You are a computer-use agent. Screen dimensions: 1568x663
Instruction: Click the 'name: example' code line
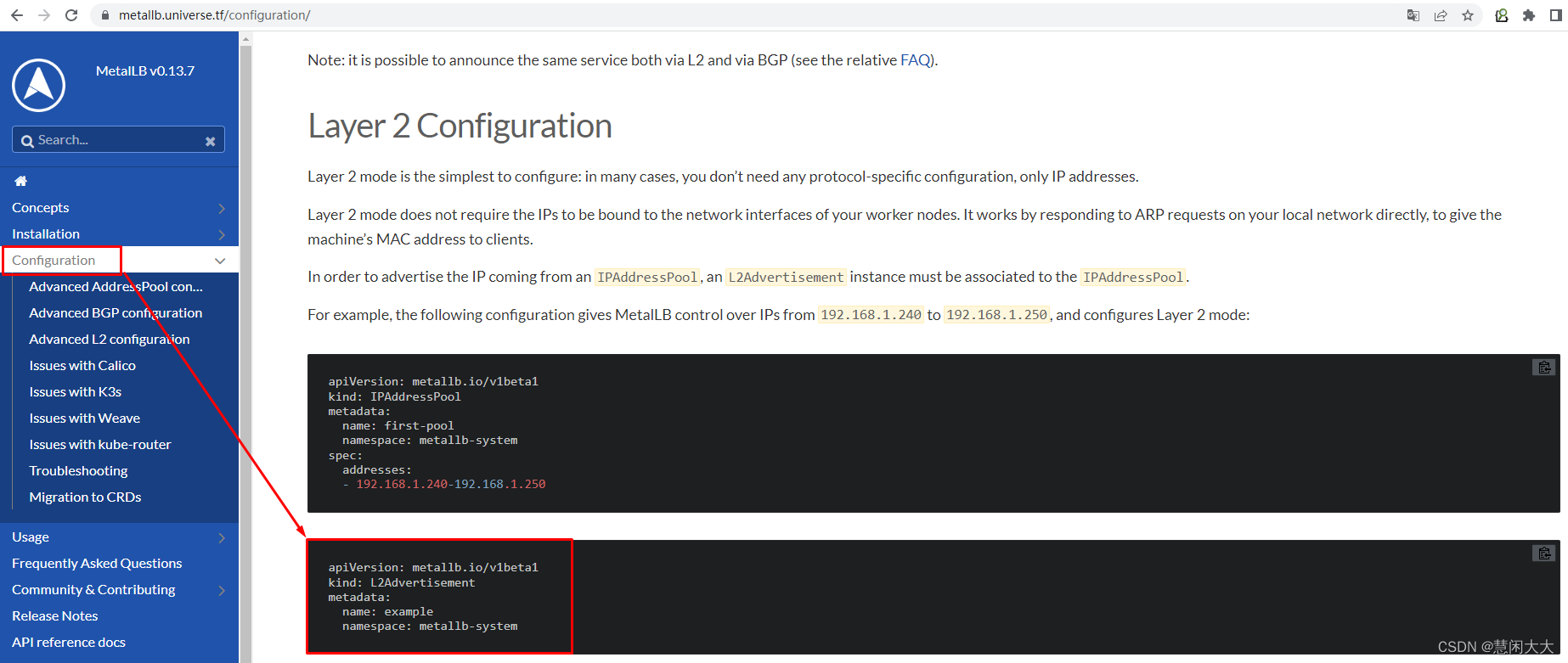pyautogui.click(x=387, y=612)
